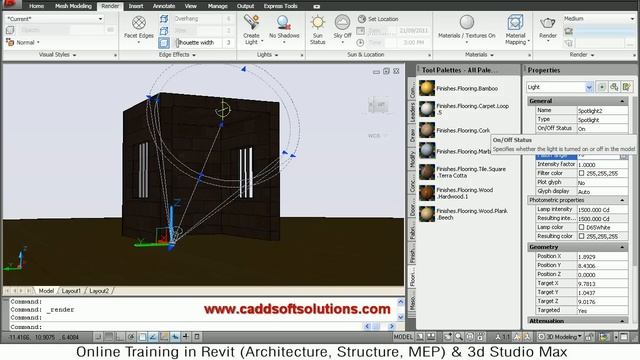The image size is (640, 360).
Task: Toggle Ortho Mode in the status bar
Action: [x=120, y=337]
